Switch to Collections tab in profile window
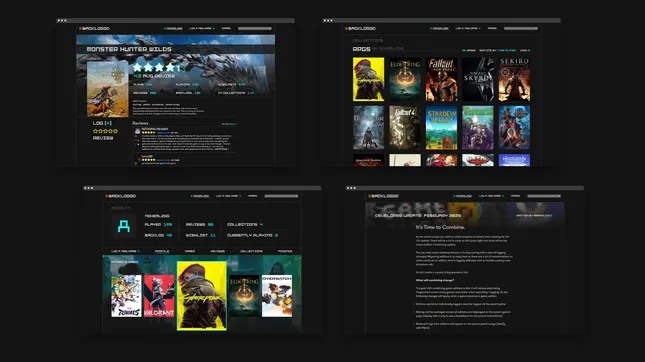645x362 pixels. pyautogui.click(x=251, y=251)
